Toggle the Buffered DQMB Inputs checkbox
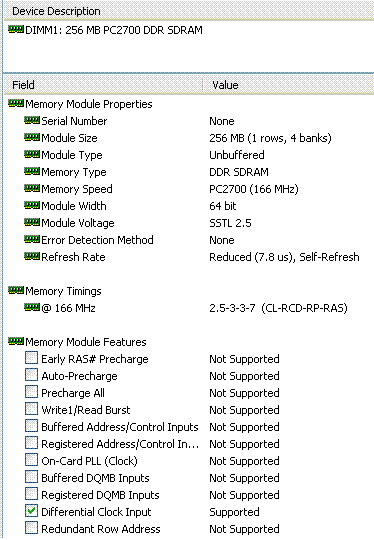The width and height of the screenshot is (374, 540). [x=31, y=477]
